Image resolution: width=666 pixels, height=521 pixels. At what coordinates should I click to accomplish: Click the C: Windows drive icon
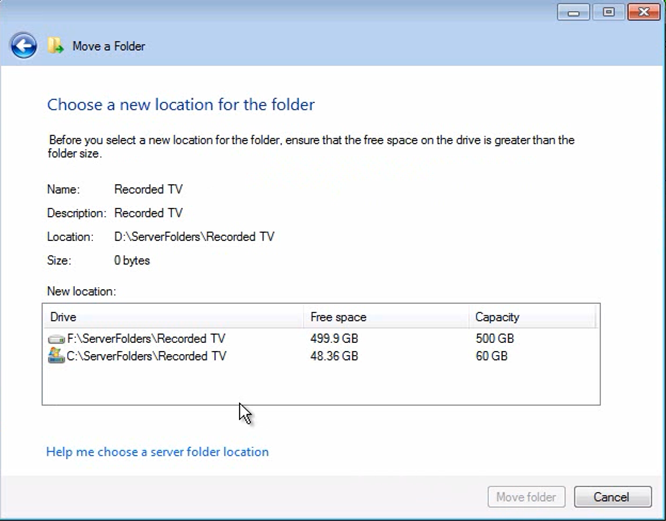click(56, 355)
